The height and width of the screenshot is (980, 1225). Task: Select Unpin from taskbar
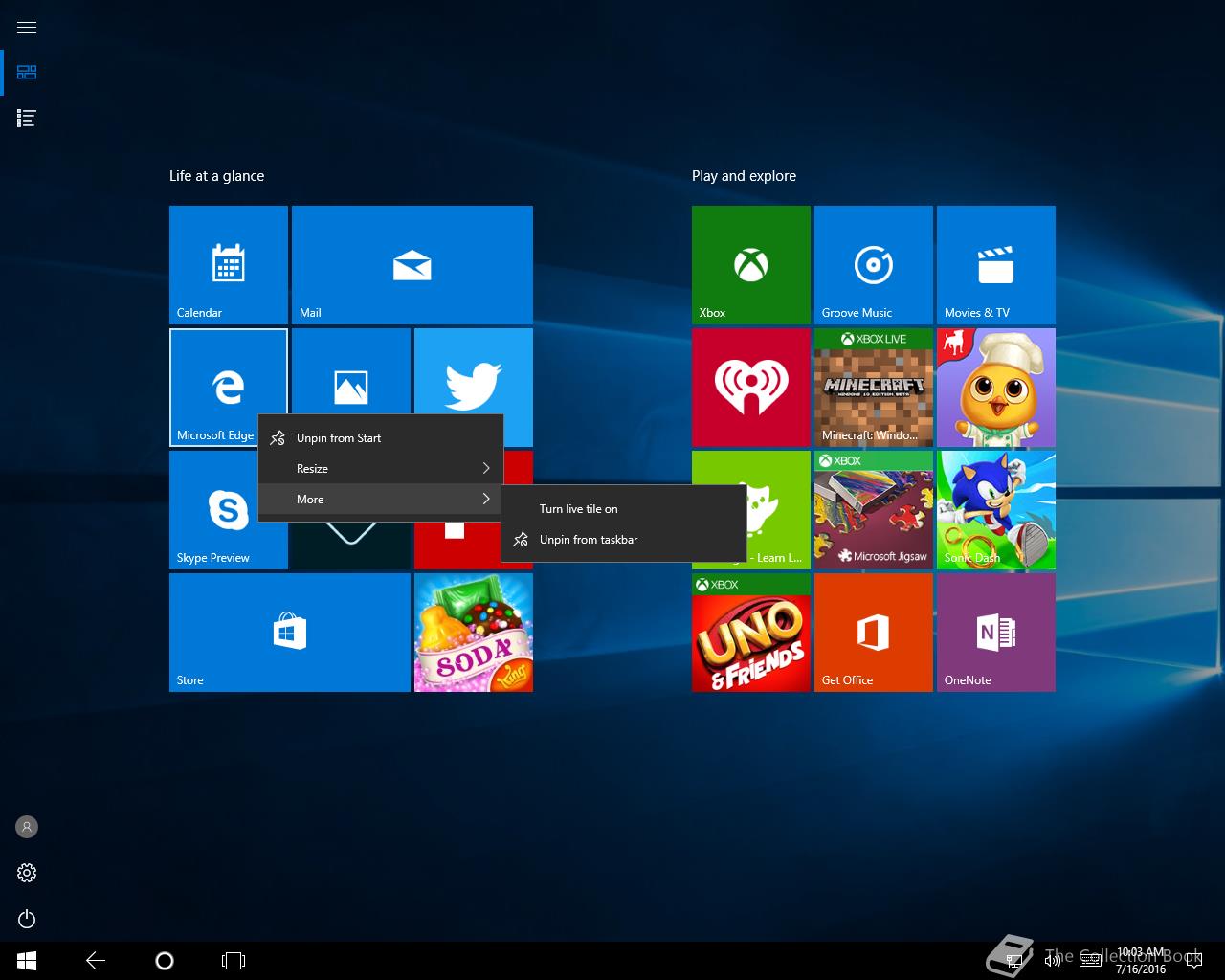[x=624, y=540]
